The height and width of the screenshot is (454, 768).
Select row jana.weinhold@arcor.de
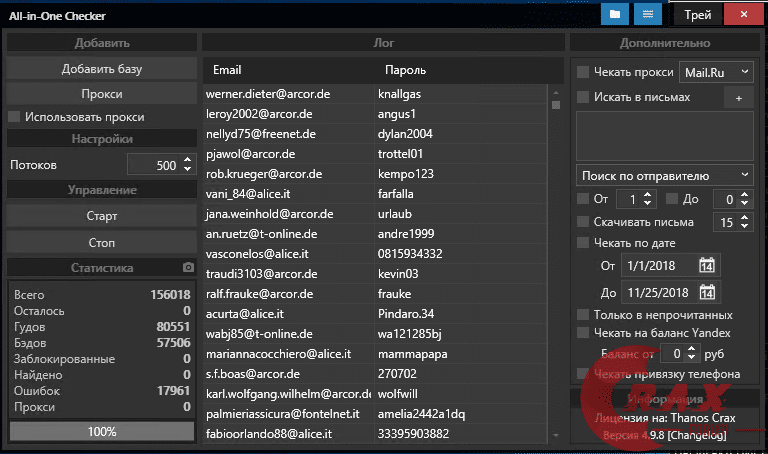[375, 214]
